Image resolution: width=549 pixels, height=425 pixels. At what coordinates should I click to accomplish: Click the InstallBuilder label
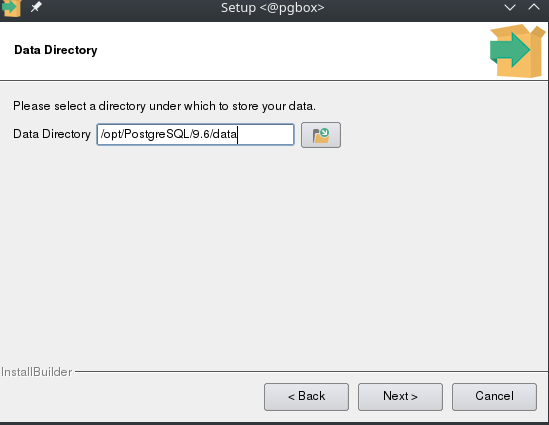click(36, 372)
